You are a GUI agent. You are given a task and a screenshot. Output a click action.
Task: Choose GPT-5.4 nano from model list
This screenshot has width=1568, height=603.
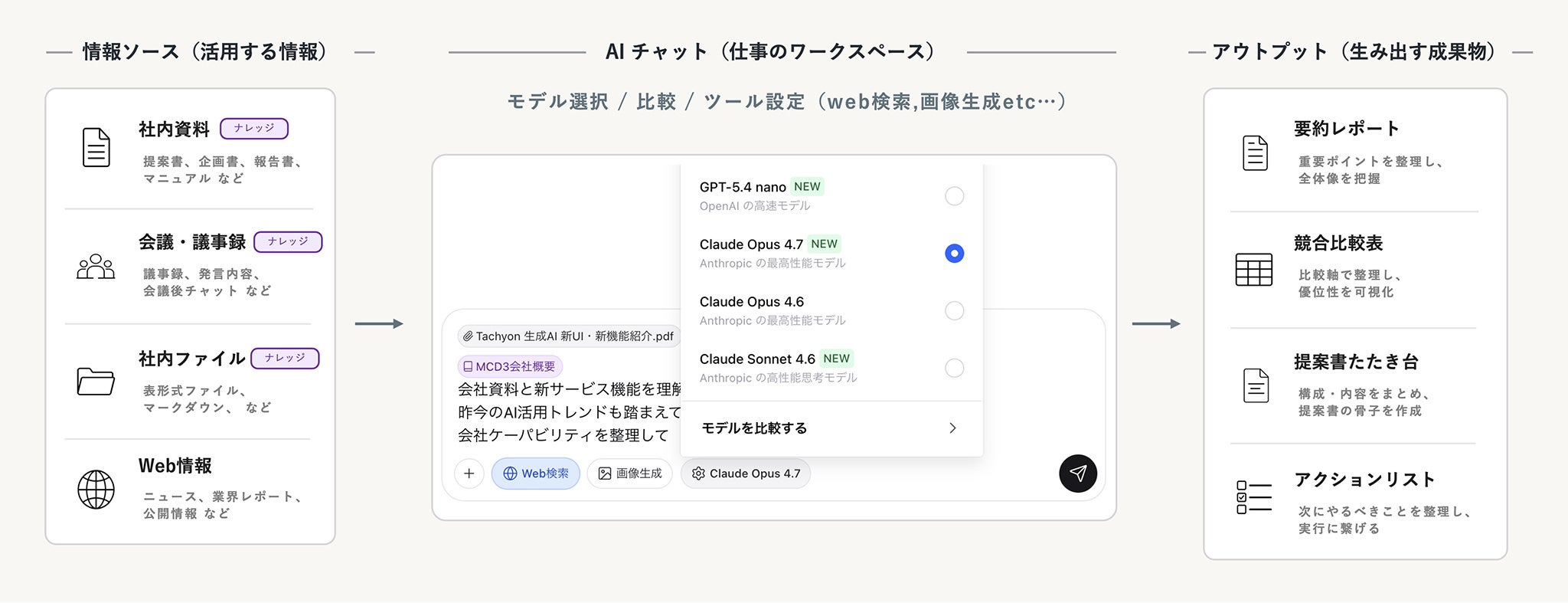click(x=831, y=196)
